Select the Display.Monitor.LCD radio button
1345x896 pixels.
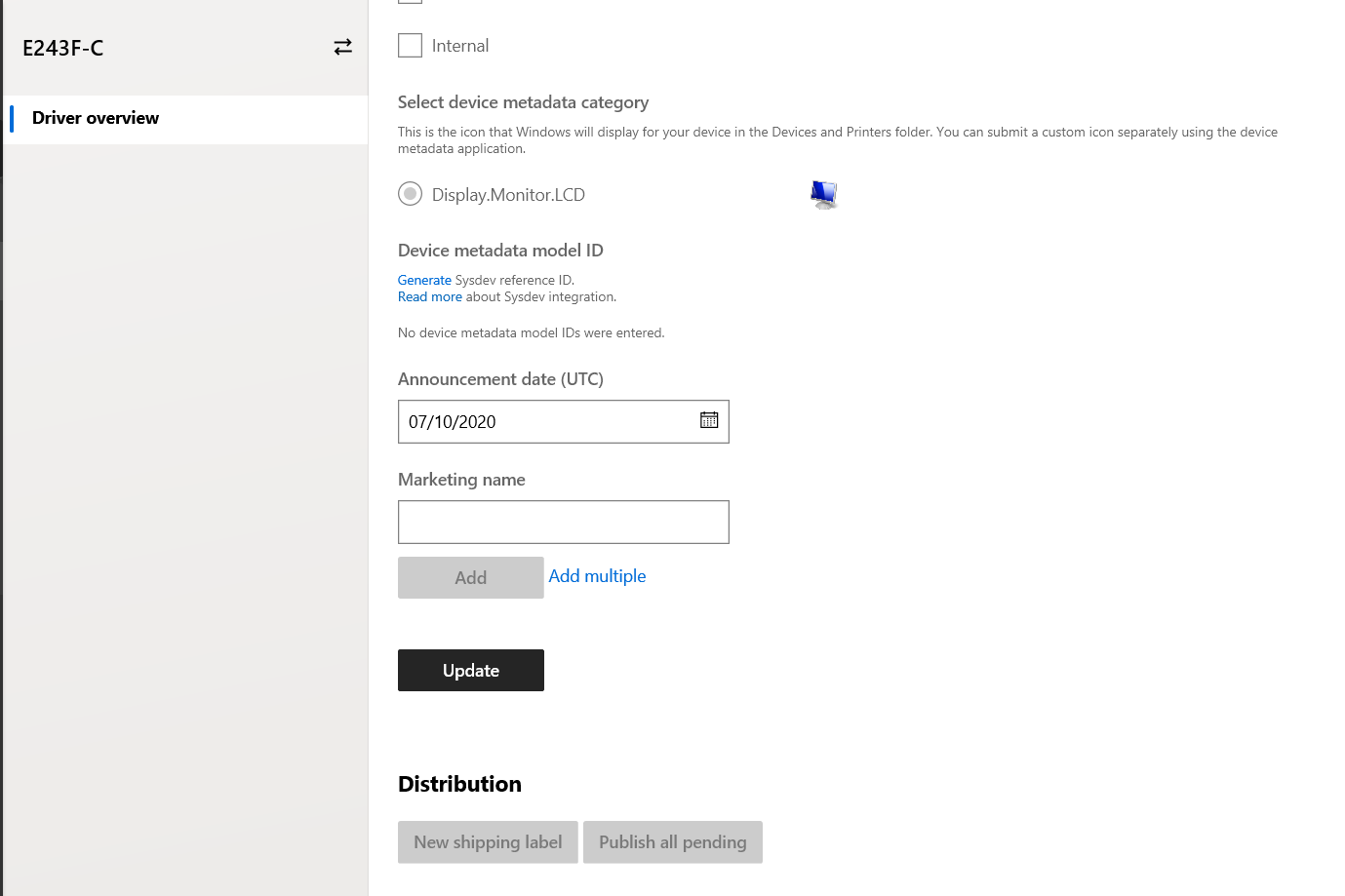pyautogui.click(x=410, y=193)
